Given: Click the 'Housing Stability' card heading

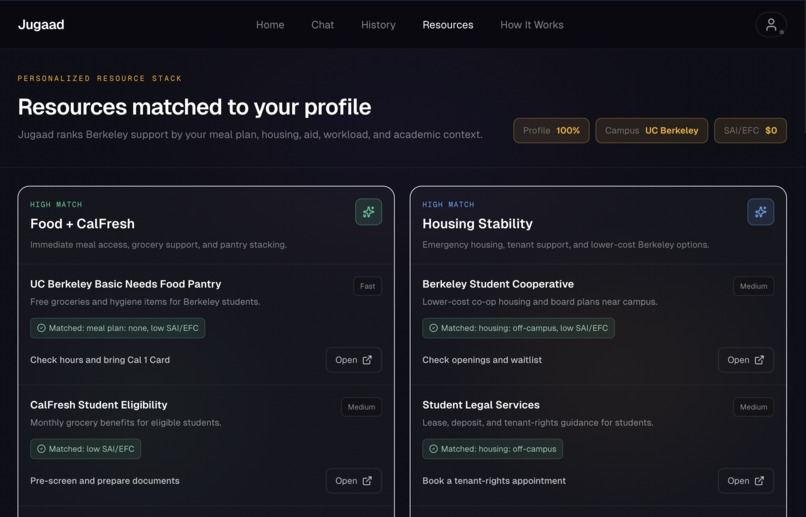Looking at the screenshot, I should click(x=478, y=224).
